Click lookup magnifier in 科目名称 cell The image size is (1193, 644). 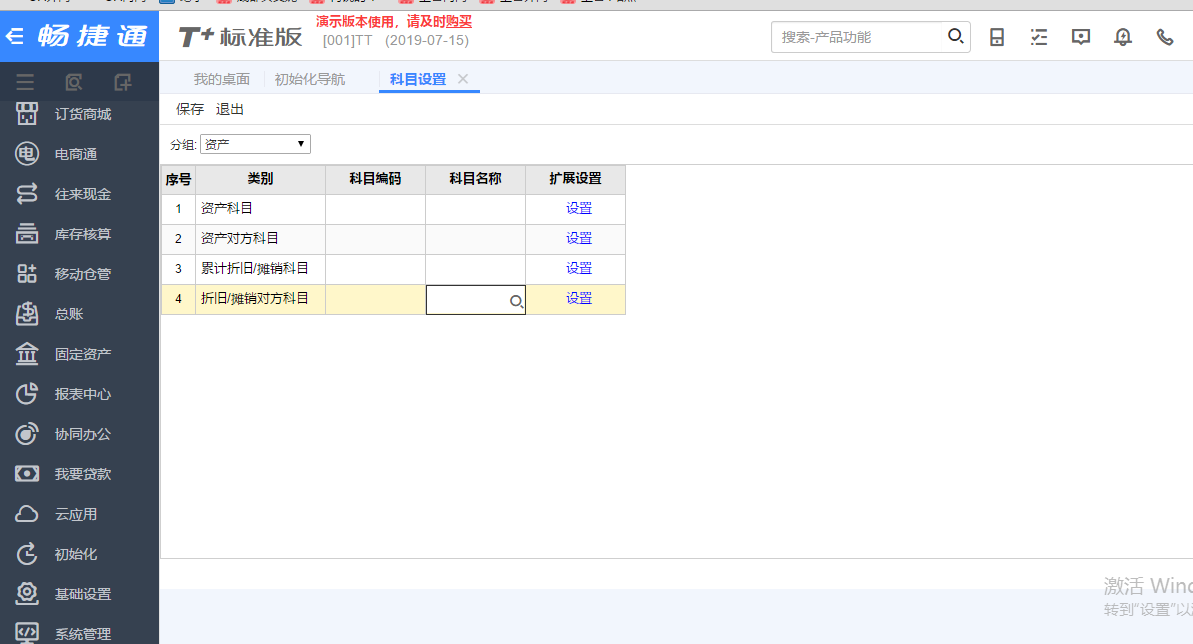[x=516, y=301]
